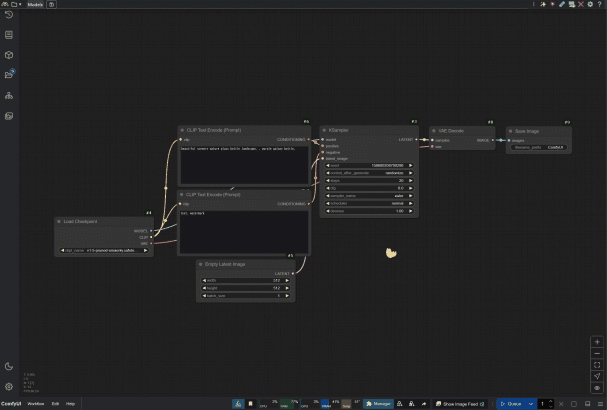The image size is (607, 410).
Task: Open the workflows folder icon with badge
Action: click(x=9, y=74)
